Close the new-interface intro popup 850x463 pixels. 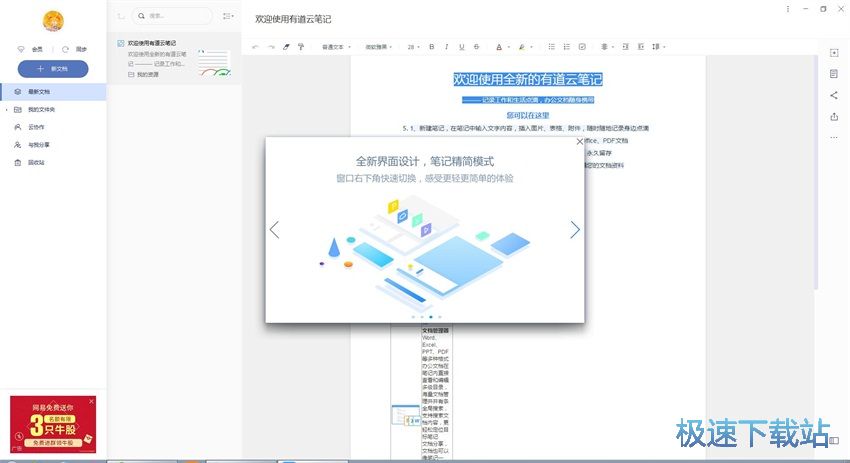click(x=579, y=142)
